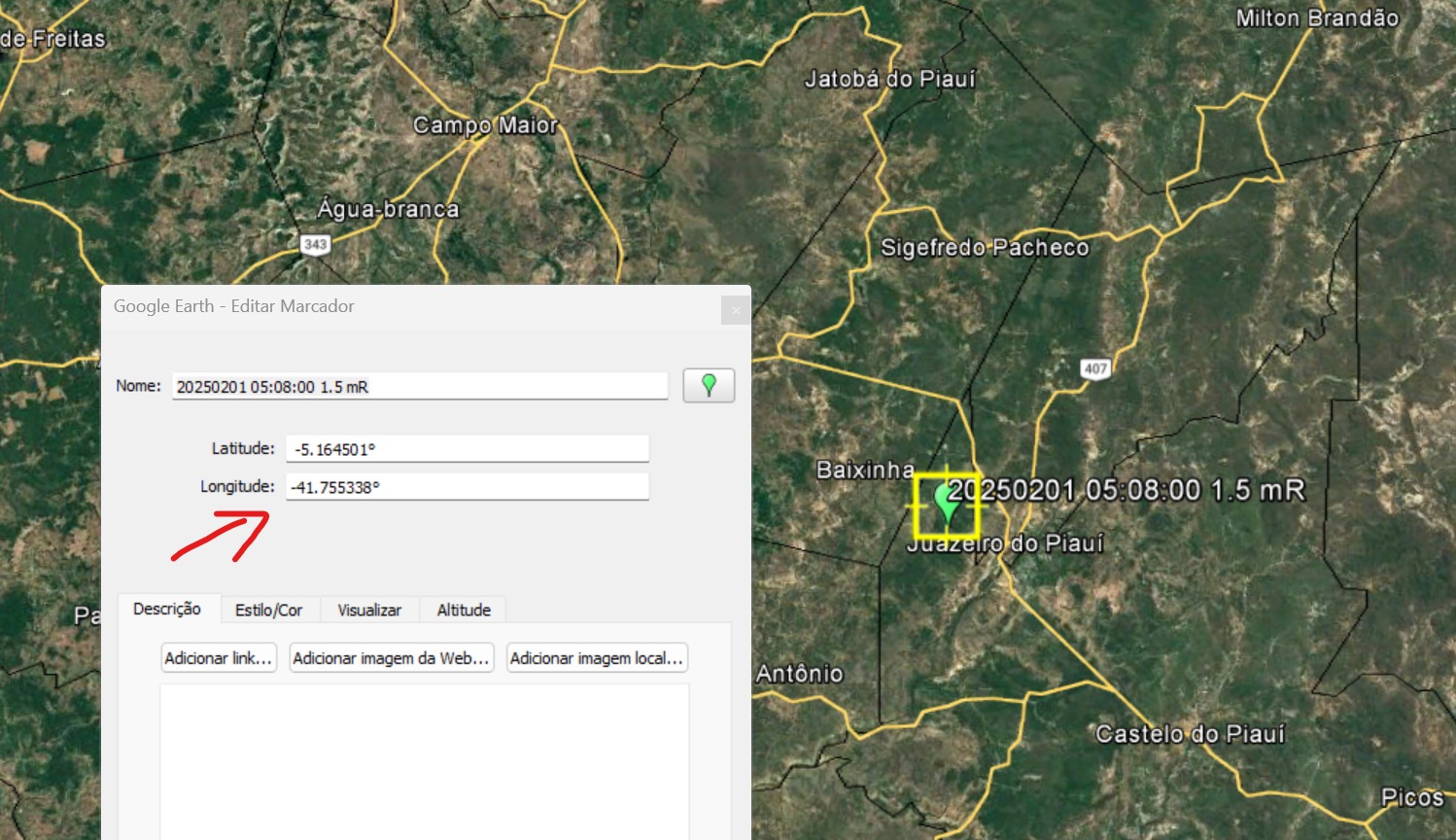Click the green pin icon button
The width and height of the screenshot is (1456, 840).
709,386
